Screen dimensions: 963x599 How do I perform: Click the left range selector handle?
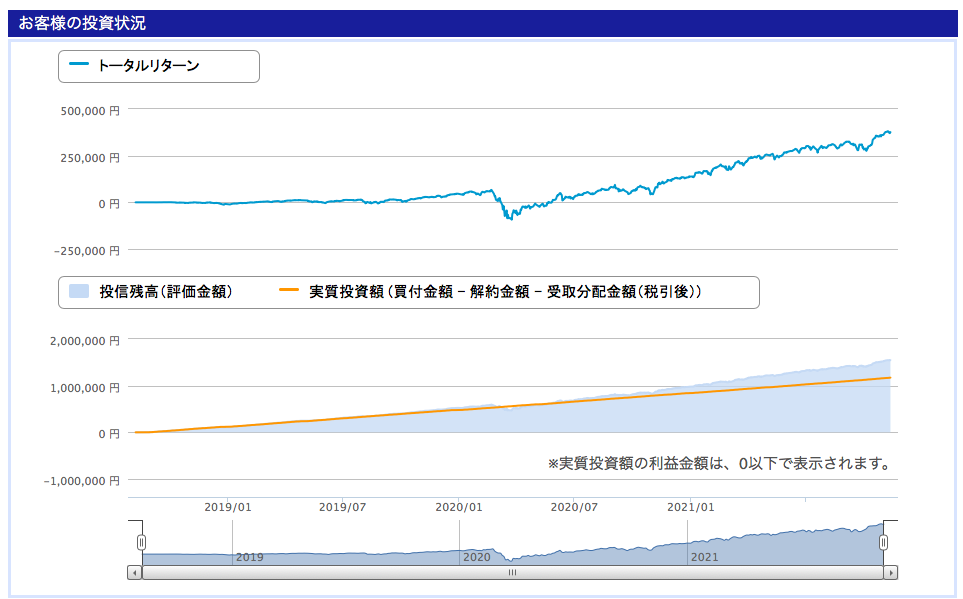click(x=141, y=542)
